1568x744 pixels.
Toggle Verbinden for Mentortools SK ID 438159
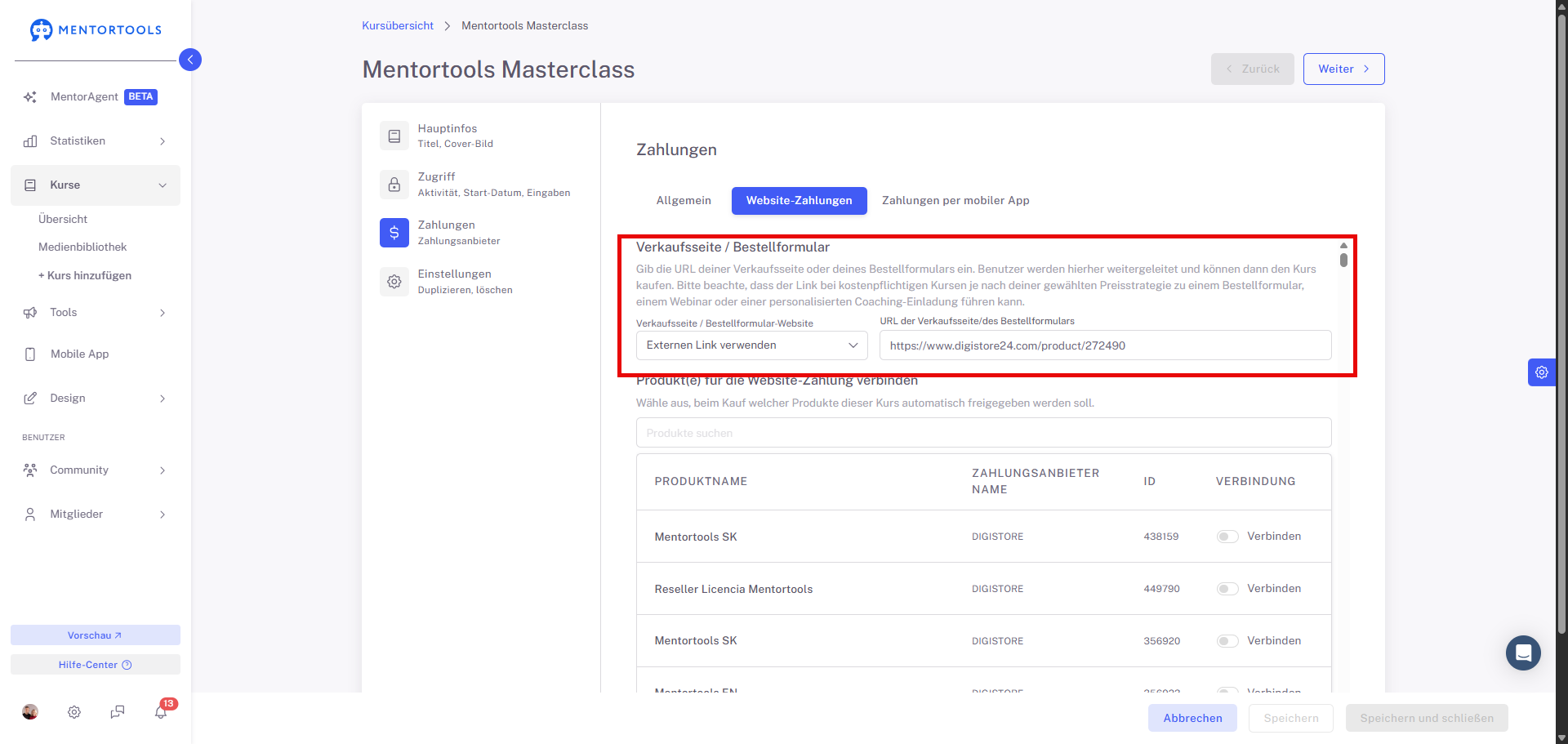click(x=1227, y=537)
